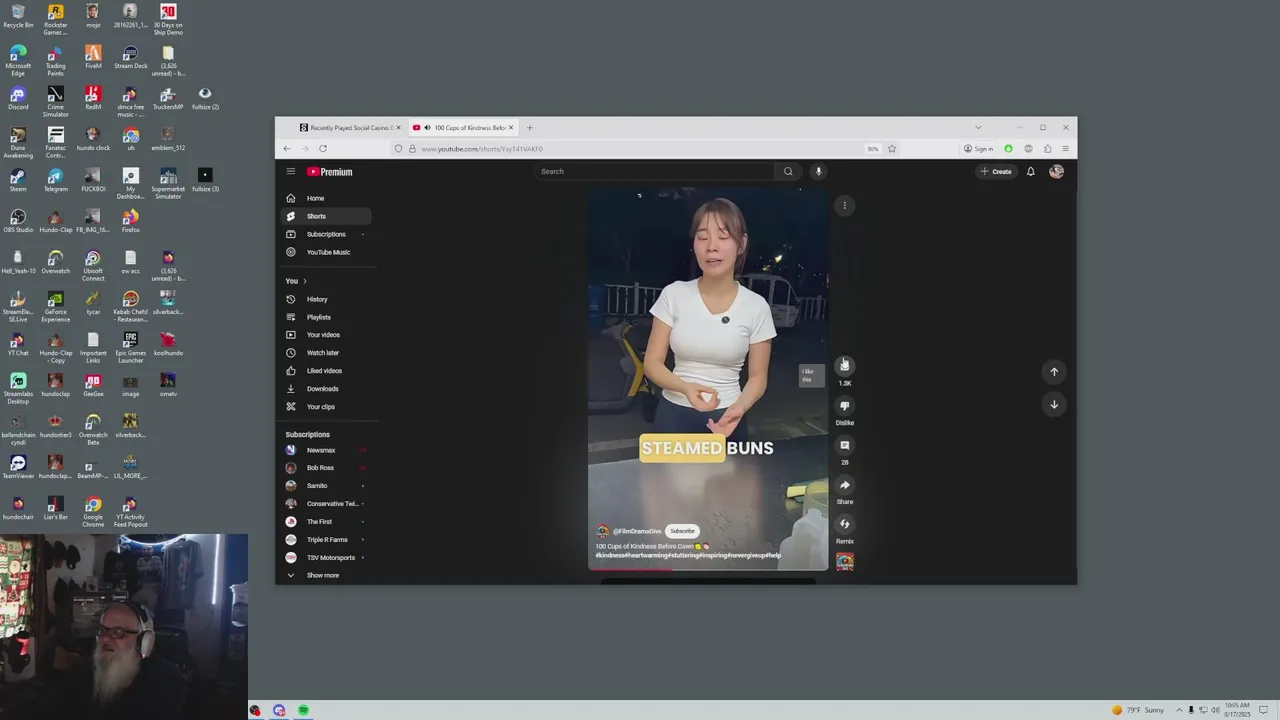The height and width of the screenshot is (720, 1280).
Task: Select Shorts in the YouTube sidebar
Action: click(x=325, y=216)
